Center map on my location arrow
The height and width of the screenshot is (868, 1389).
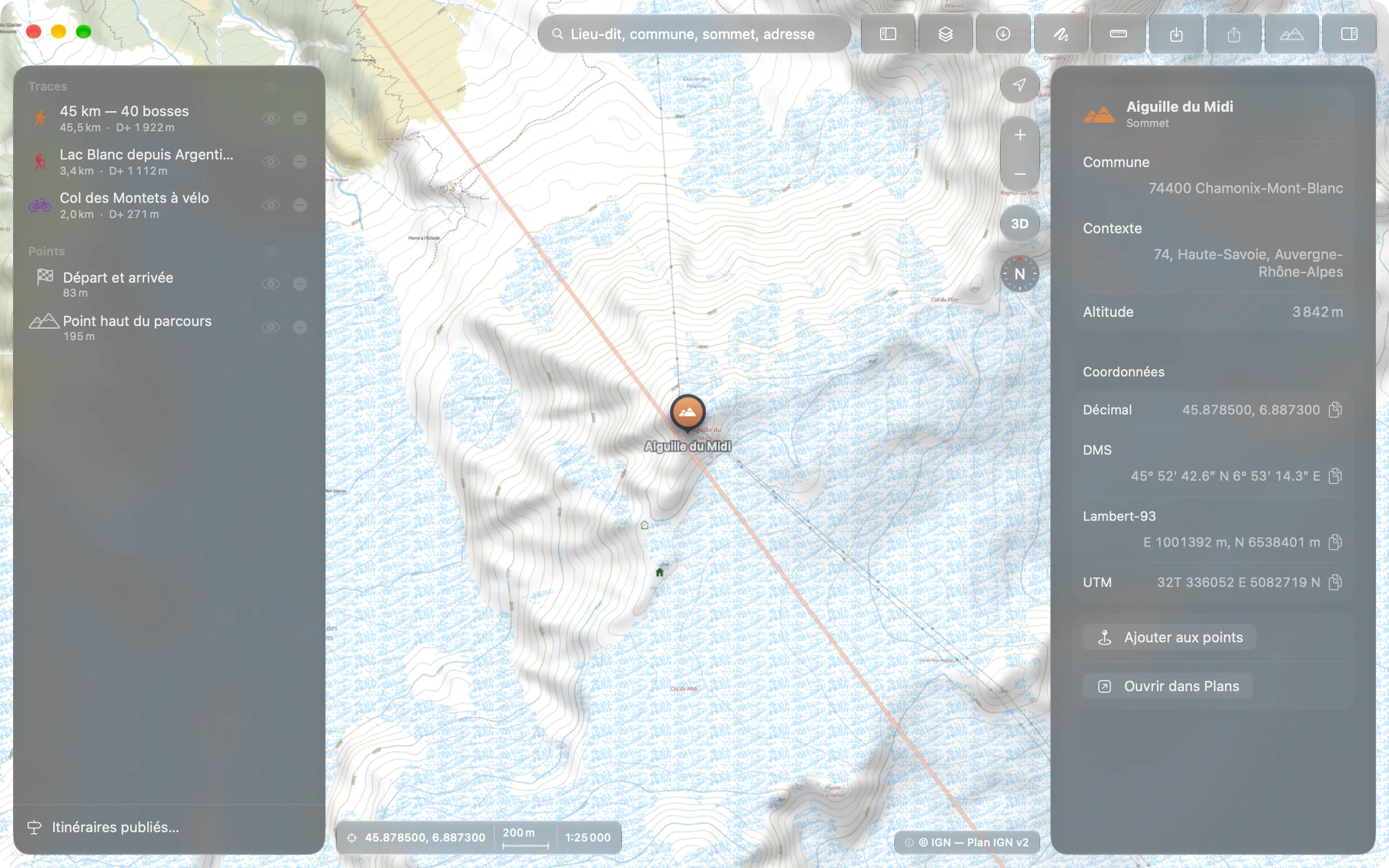[1020, 85]
